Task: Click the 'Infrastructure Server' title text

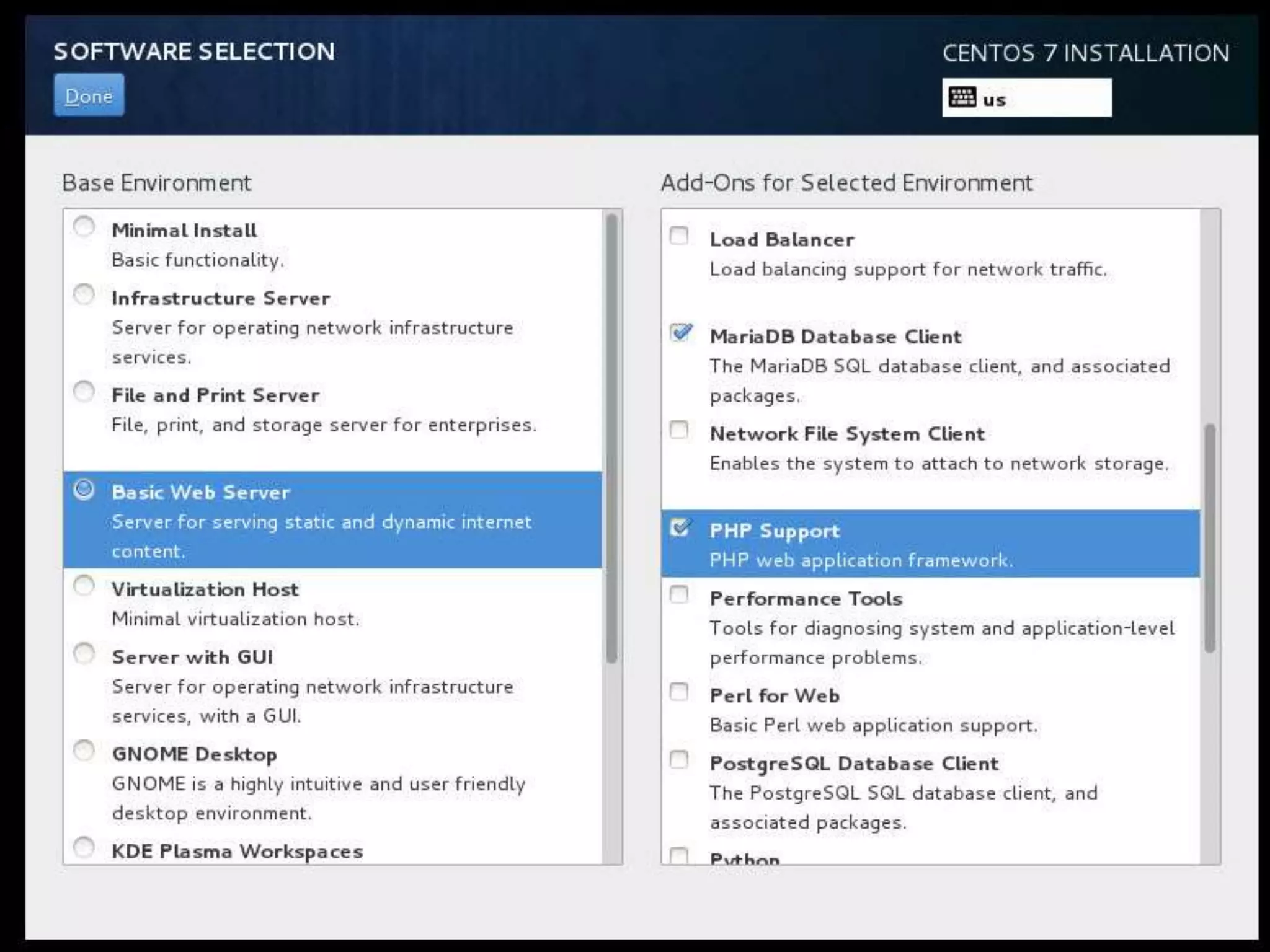Action: click(221, 298)
